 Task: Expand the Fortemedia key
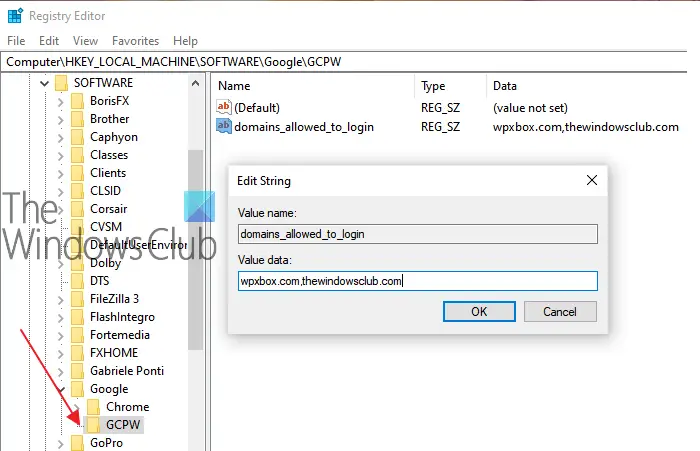[x=60, y=336]
